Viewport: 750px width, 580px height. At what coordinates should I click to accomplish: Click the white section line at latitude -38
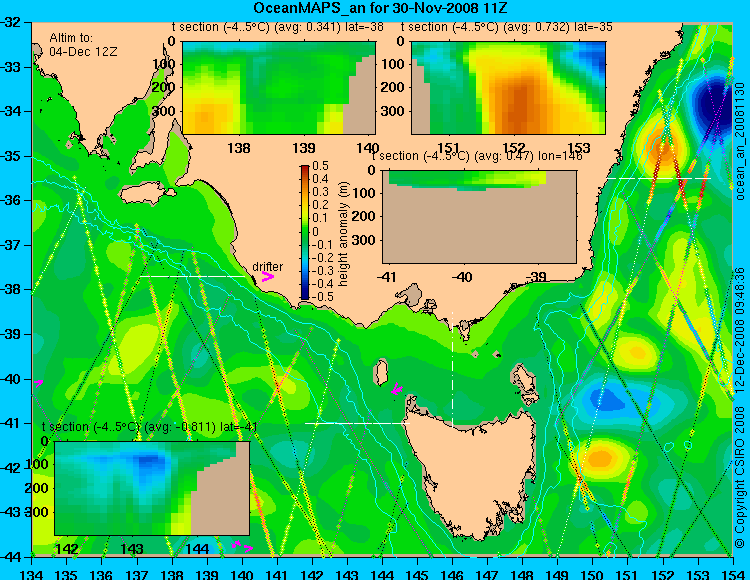pyautogui.click(x=192, y=276)
